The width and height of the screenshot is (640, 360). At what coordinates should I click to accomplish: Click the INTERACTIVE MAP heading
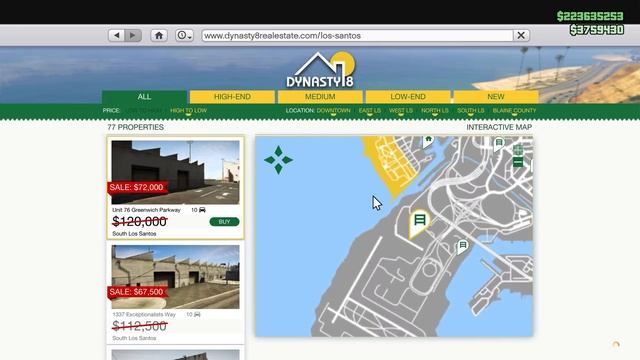499,127
